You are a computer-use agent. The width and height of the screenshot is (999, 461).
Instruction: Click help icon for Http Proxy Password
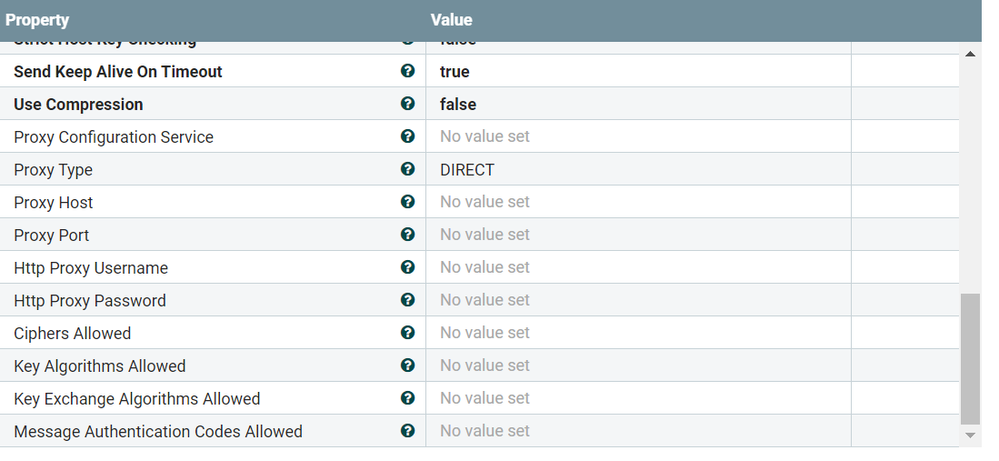click(408, 299)
